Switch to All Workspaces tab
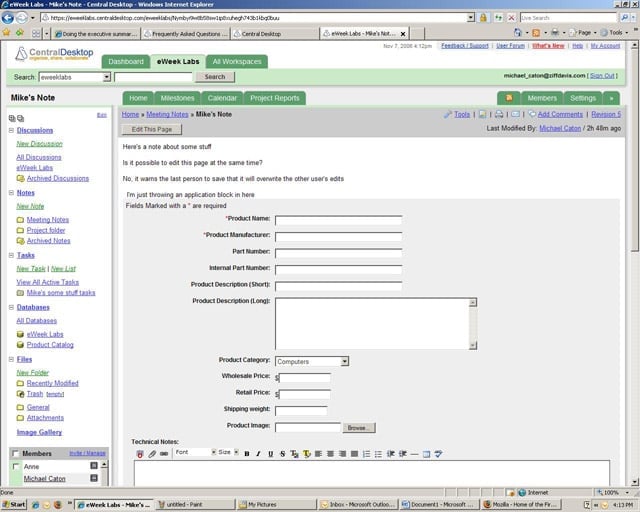This screenshot has width=640, height=512. pos(237,62)
